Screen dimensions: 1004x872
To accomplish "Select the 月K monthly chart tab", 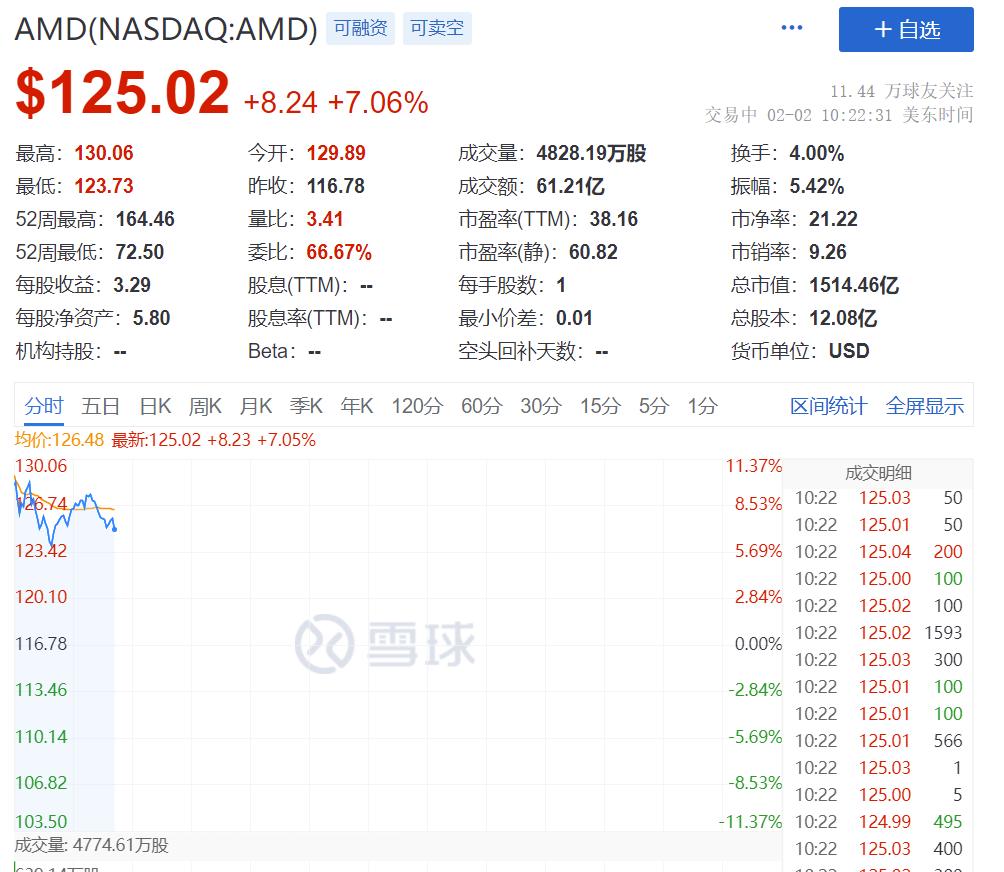I will (256, 406).
